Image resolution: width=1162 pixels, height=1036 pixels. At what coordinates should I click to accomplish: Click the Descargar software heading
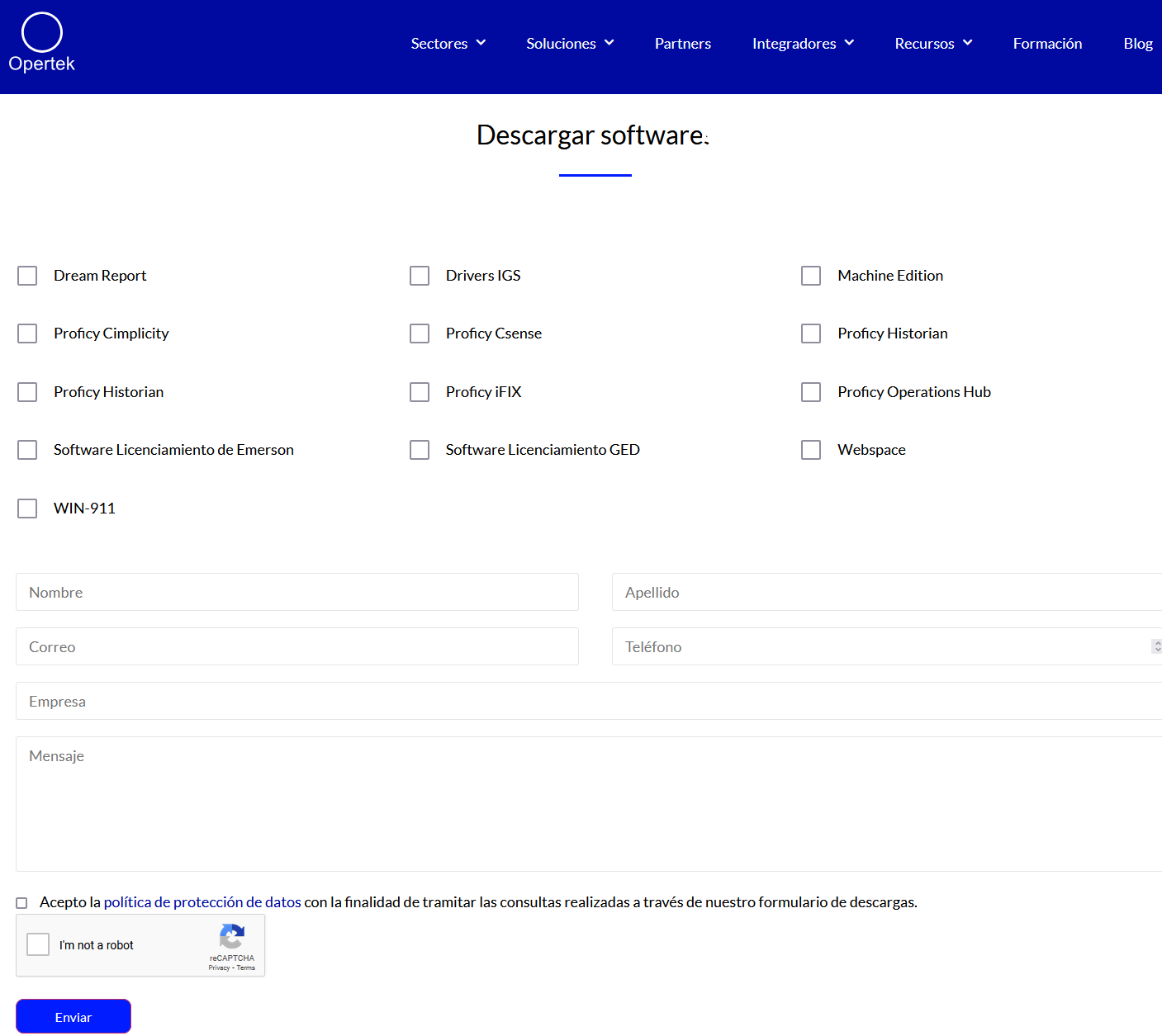pyautogui.click(x=593, y=135)
